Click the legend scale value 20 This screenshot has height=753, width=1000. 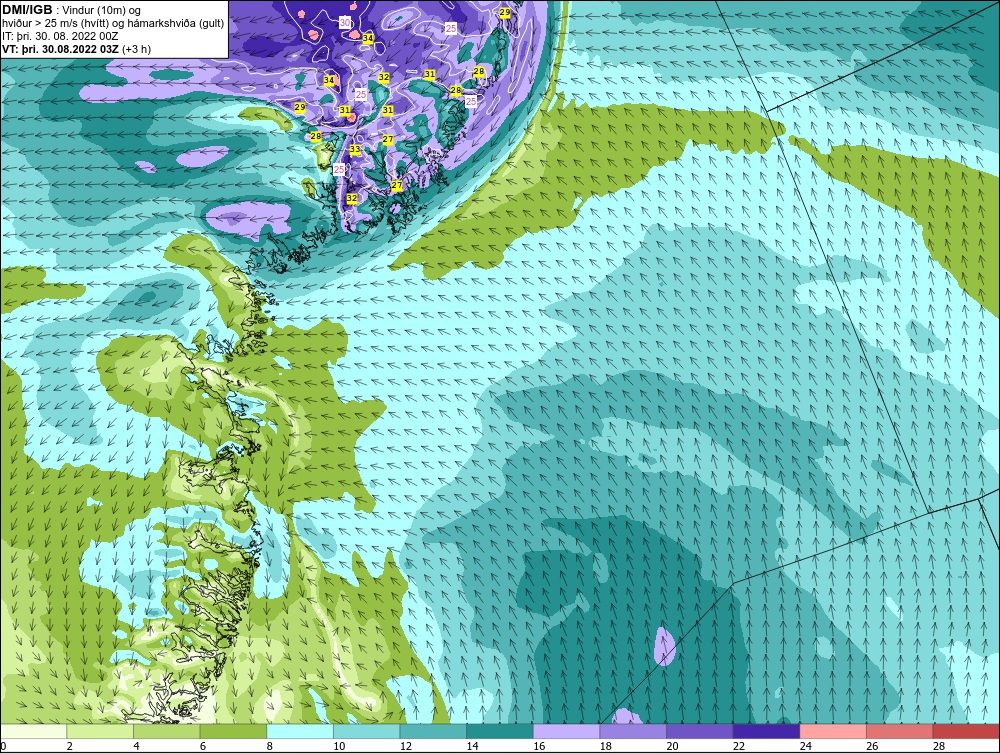pyautogui.click(x=672, y=746)
